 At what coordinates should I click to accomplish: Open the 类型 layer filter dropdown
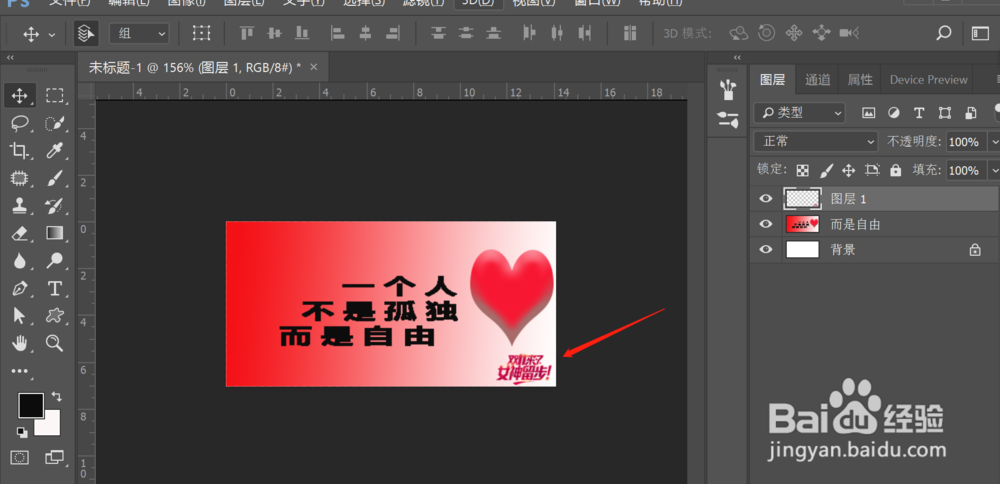pyautogui.click(x=799, y=113)
